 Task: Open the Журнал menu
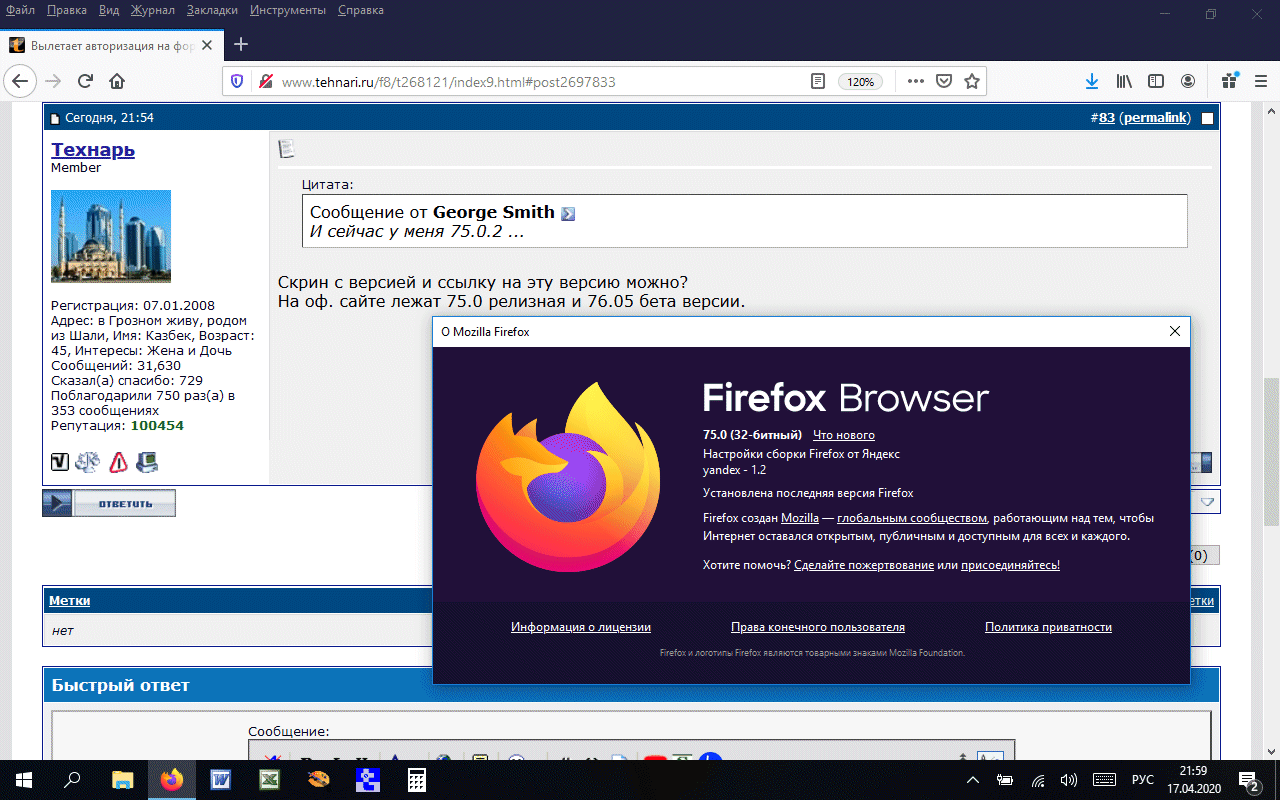[152, 10]
